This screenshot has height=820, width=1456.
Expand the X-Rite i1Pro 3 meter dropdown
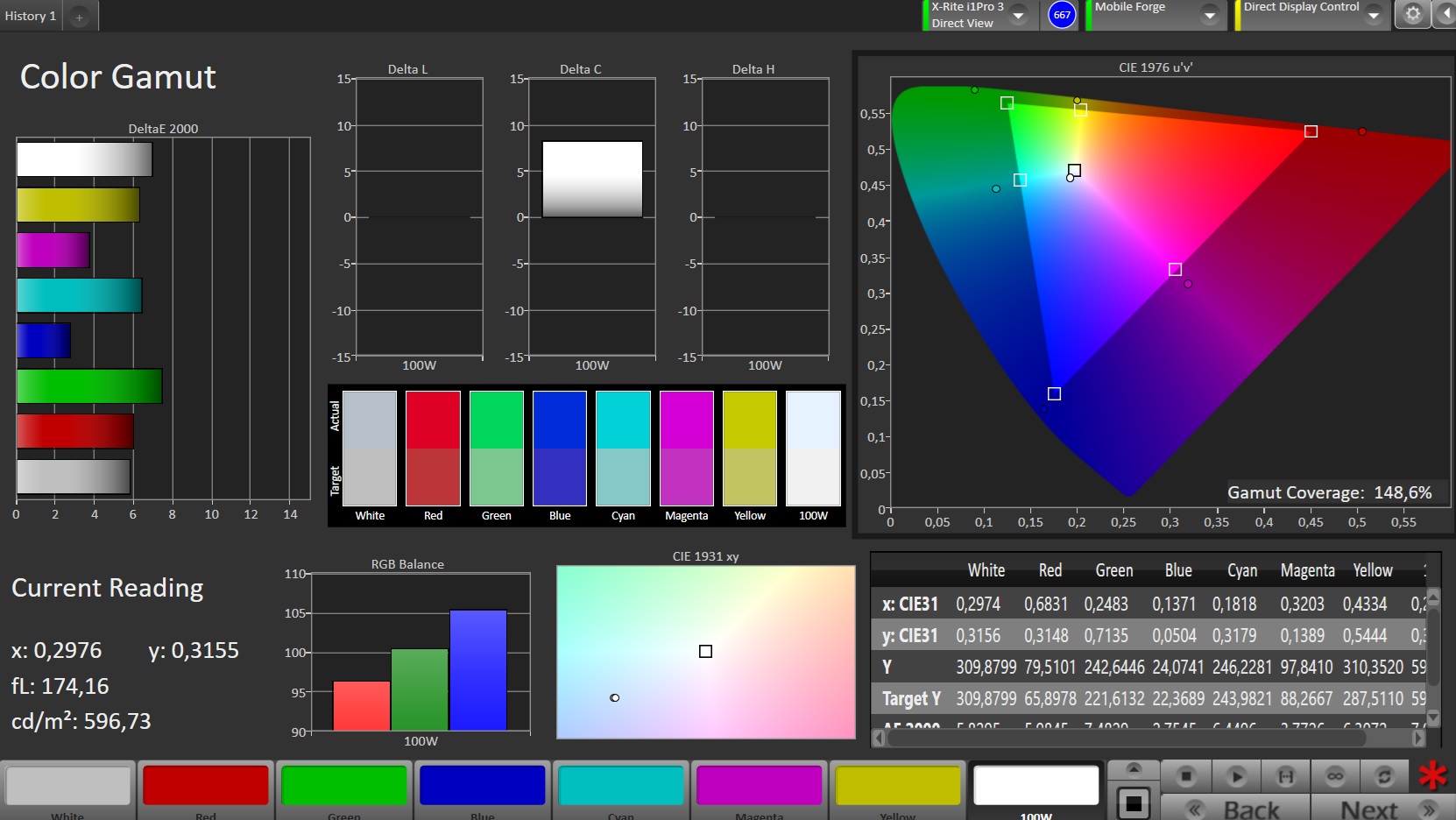pos(1019,15)
